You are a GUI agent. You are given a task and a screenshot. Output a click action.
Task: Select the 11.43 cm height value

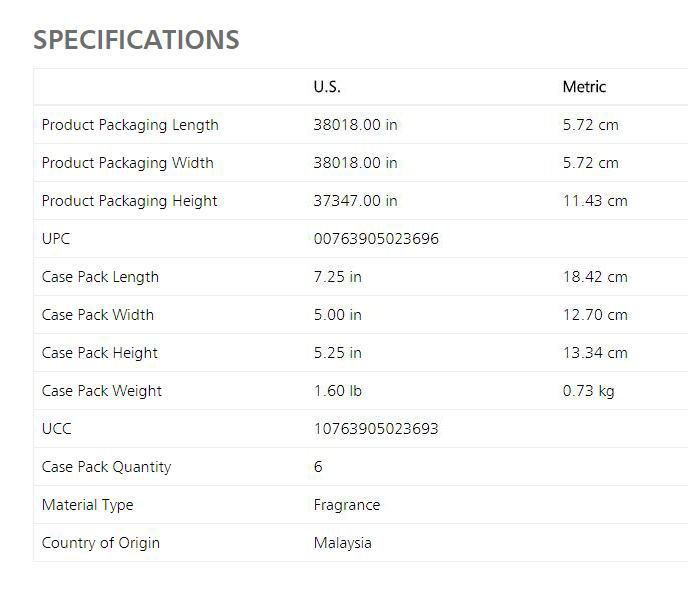point(595,201)
